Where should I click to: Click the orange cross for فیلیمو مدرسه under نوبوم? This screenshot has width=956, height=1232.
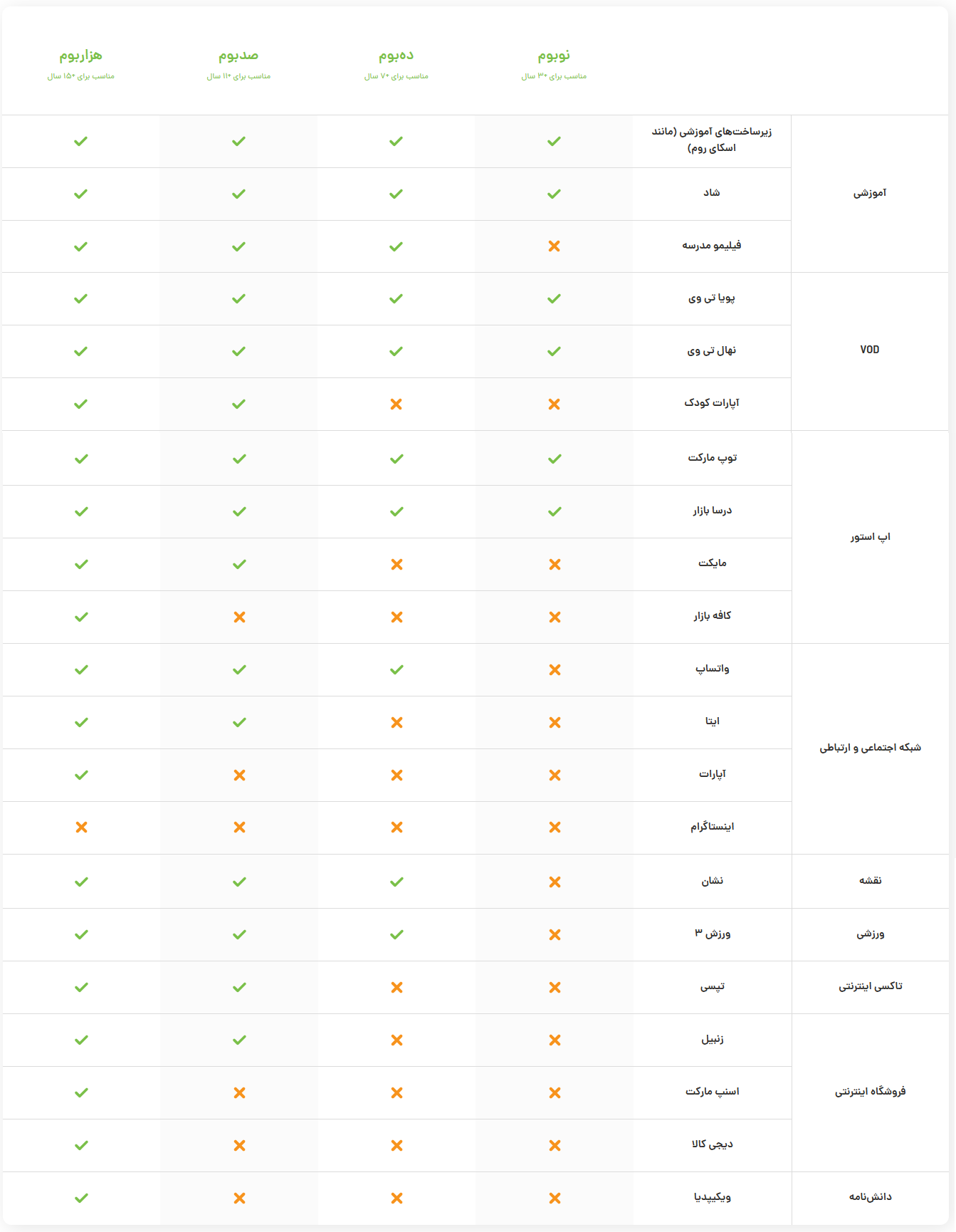point(554,246)
